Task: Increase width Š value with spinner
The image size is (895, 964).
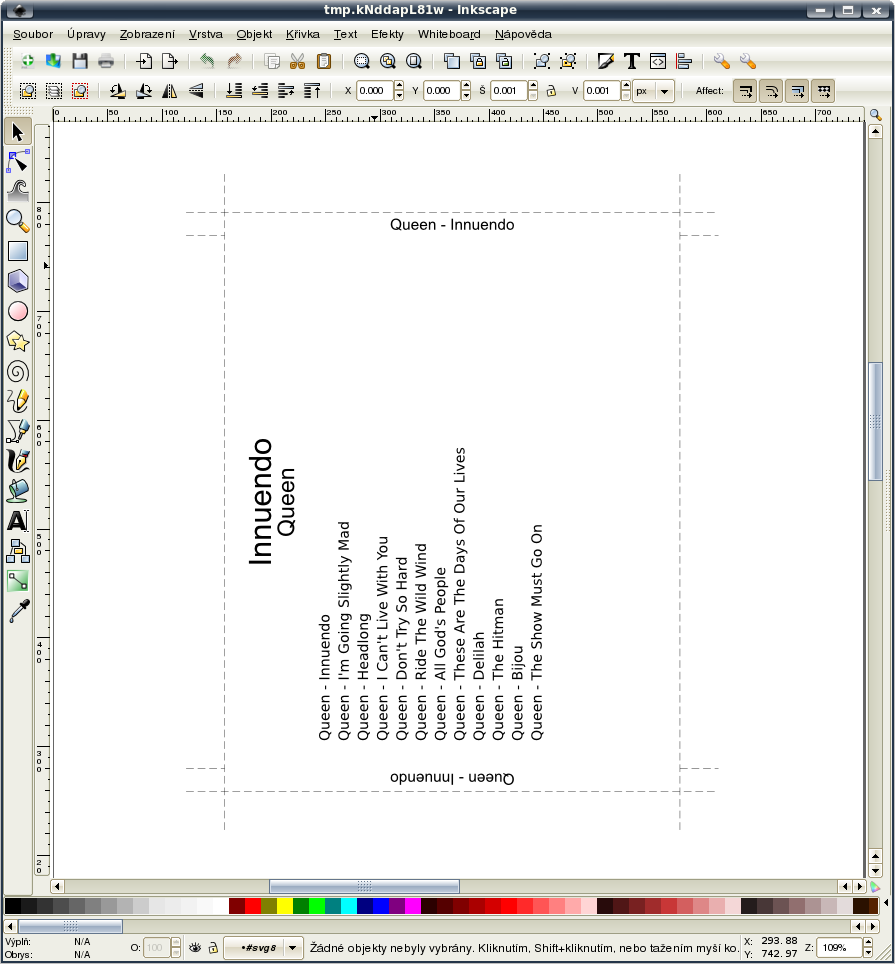Action: point(533,85)
